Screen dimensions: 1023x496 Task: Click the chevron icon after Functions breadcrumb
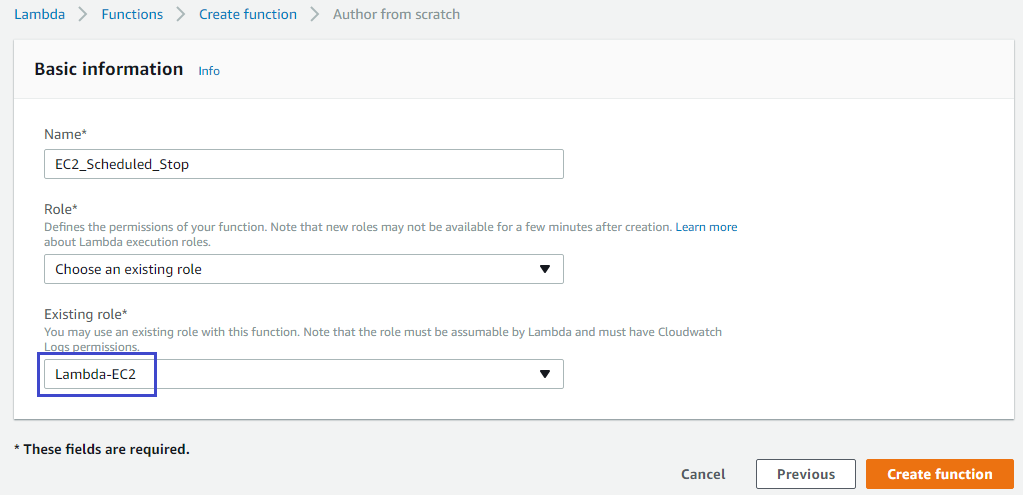click(181, 14)
